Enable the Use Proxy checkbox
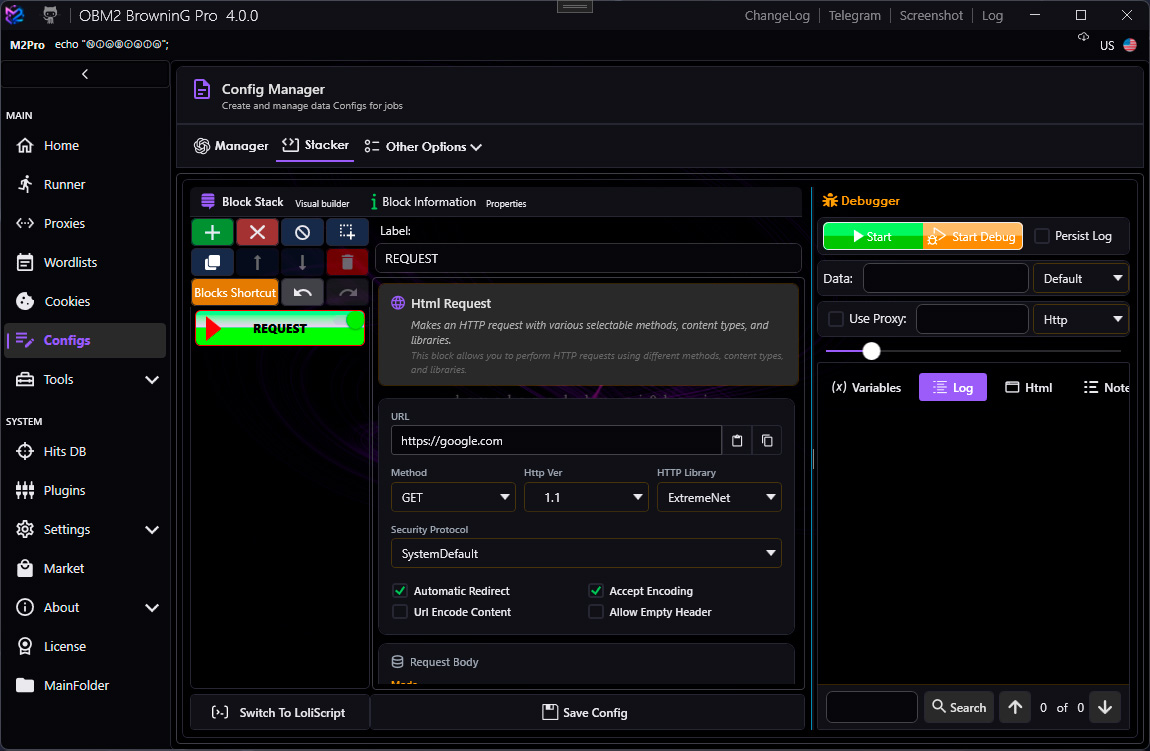The width and height of the screenshot is (1150, 751). [x=835, y=319]
